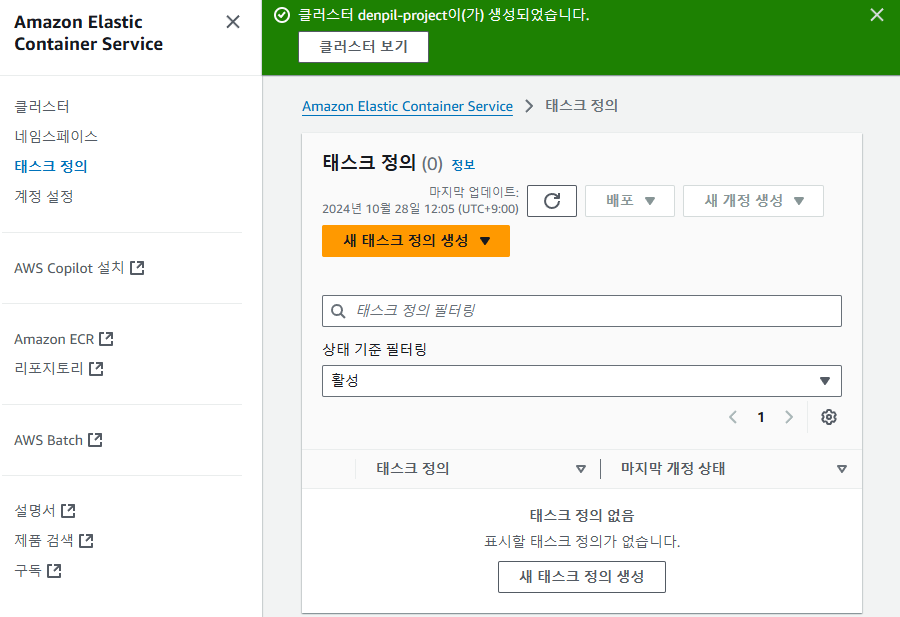
Task: Click the 태스크 정의 없음 text
Action: pyautogui.click(x=581, y=515)
